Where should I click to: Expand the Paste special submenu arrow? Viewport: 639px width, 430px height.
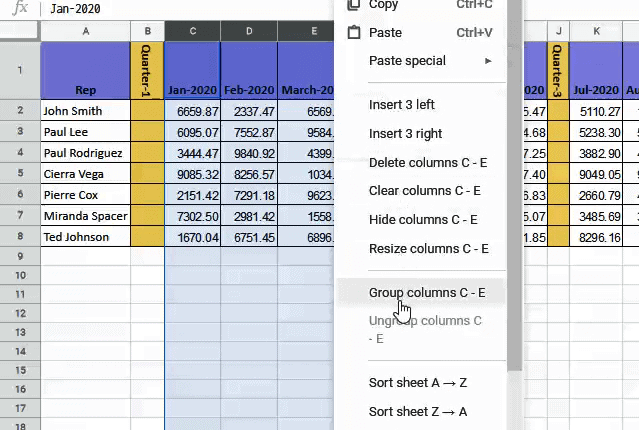point(488,61)
